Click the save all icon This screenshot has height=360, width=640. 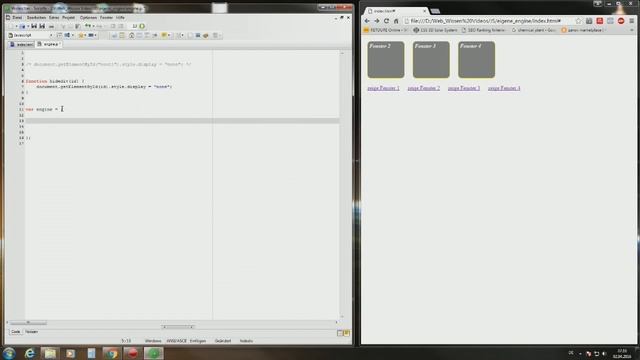[x=42, y=26]
